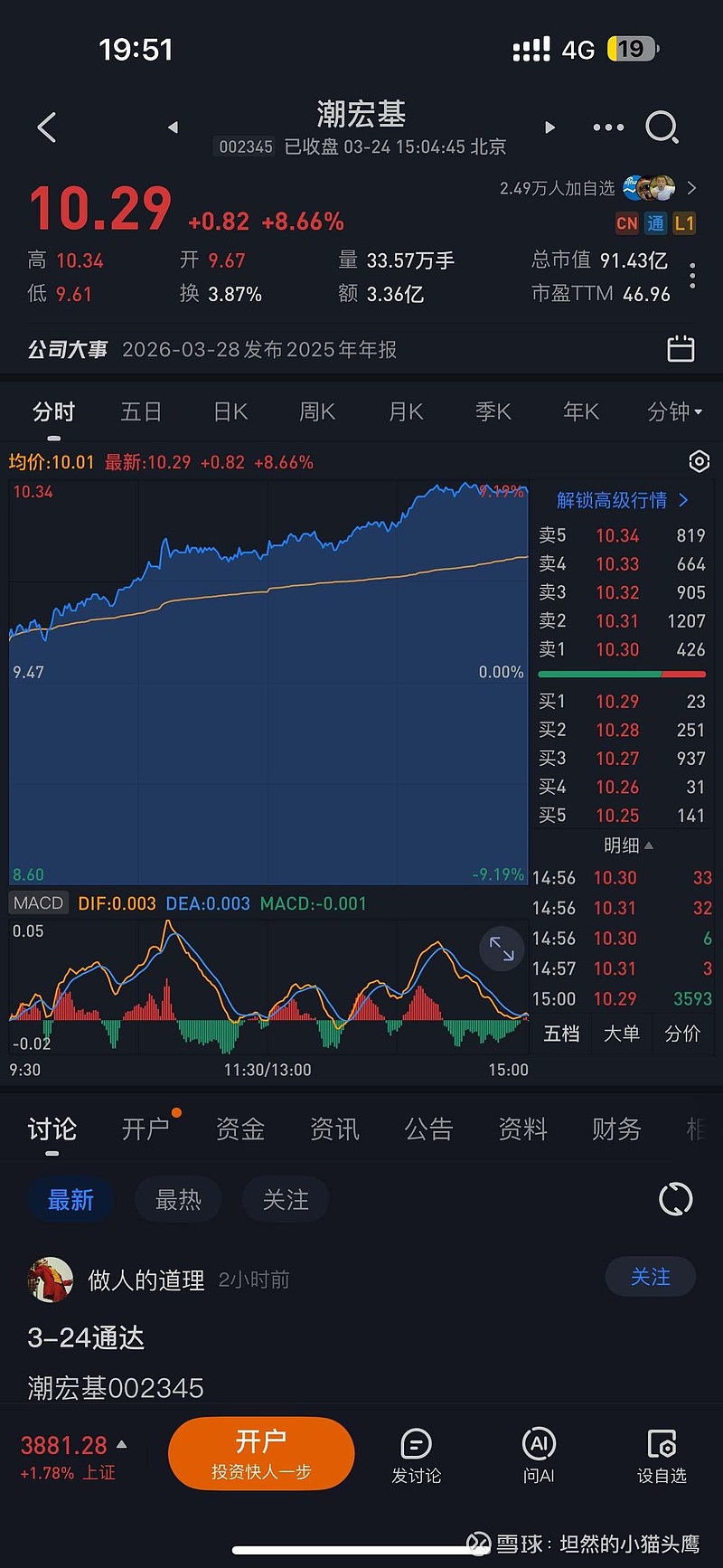Tap the 卖1 10.30 ask row
723x1568 pixels.
(622, 649)
